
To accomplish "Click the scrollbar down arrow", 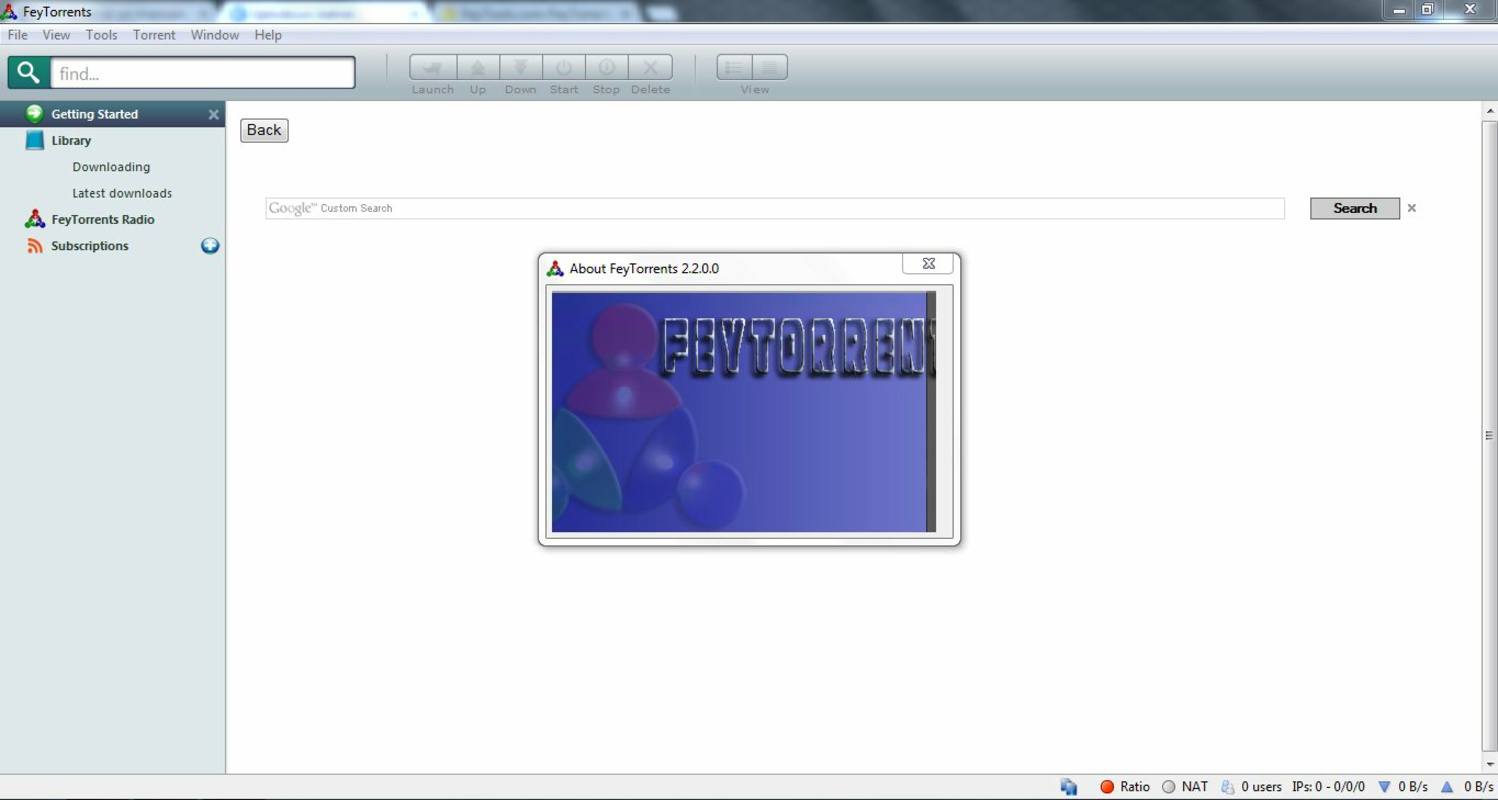I will [x=1489, y=765].
